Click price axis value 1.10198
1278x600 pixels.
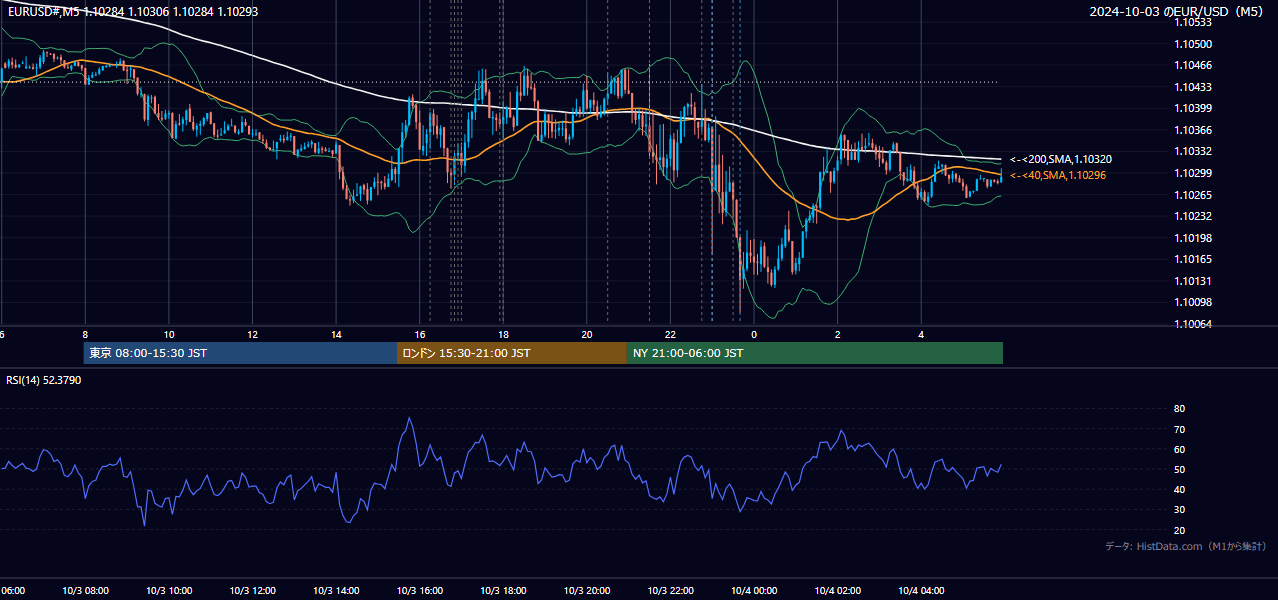pos(1194,237)
